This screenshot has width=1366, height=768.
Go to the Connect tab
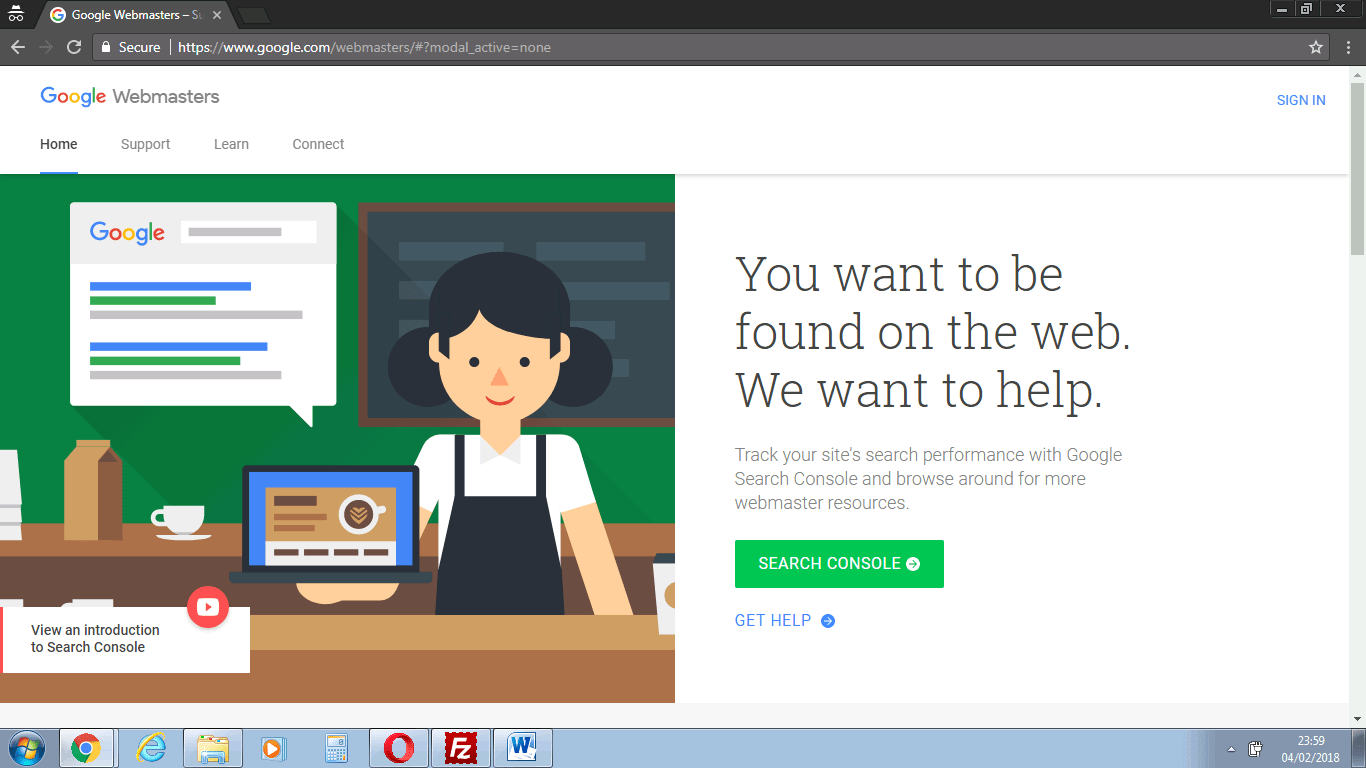tap(318, 144)
